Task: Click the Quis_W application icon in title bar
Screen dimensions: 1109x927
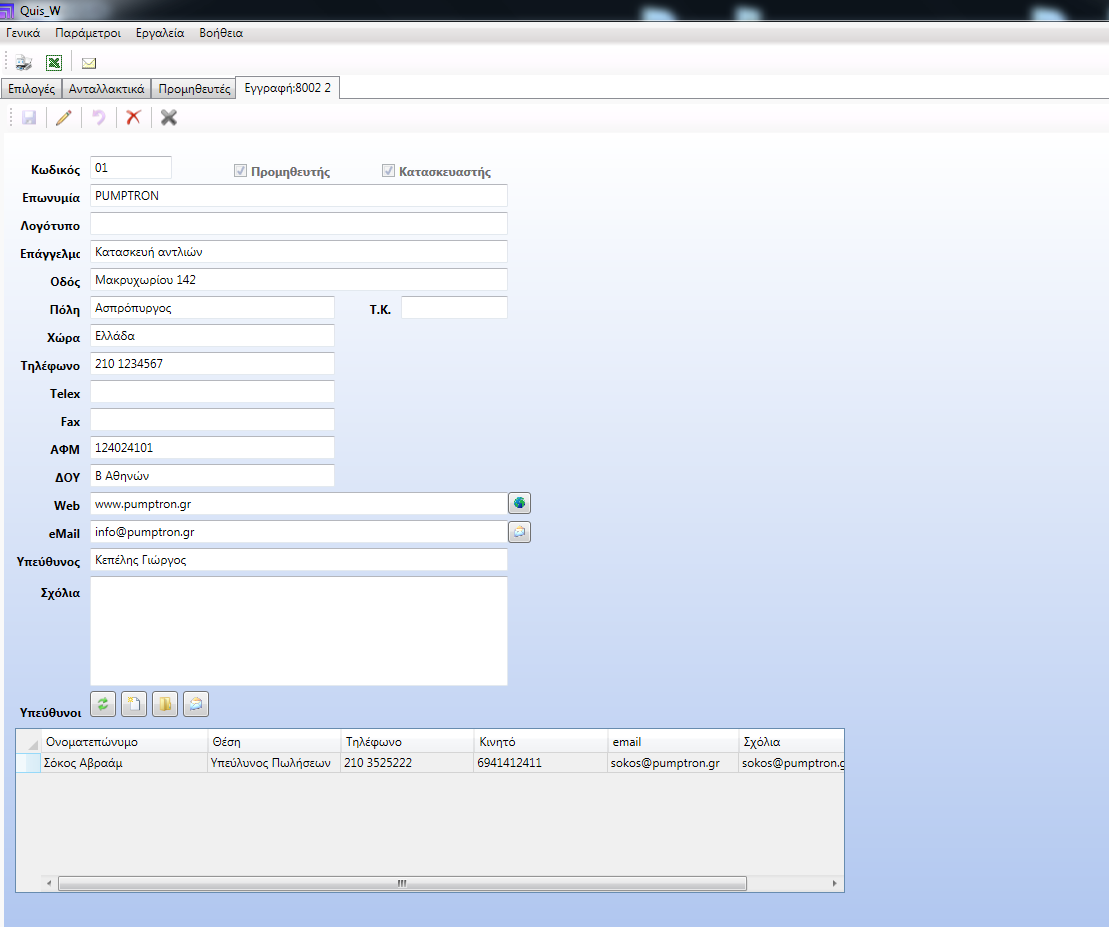Action: point(7,11)
